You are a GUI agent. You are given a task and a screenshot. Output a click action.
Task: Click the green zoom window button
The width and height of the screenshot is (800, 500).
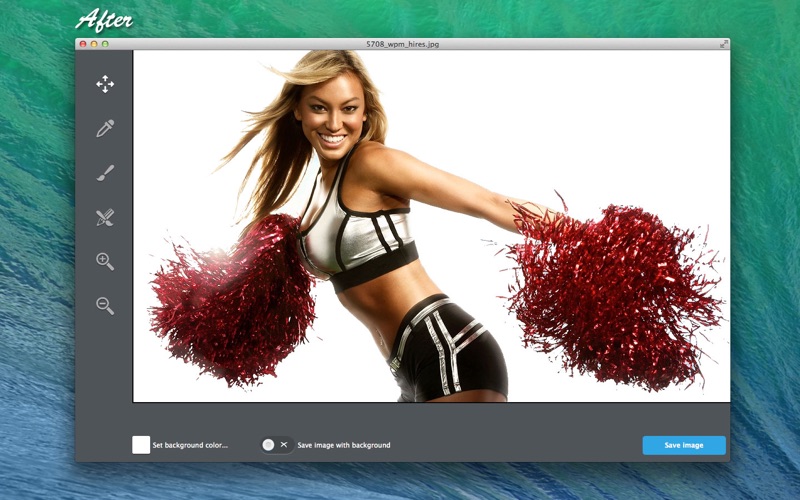click(x=105, y=44)
